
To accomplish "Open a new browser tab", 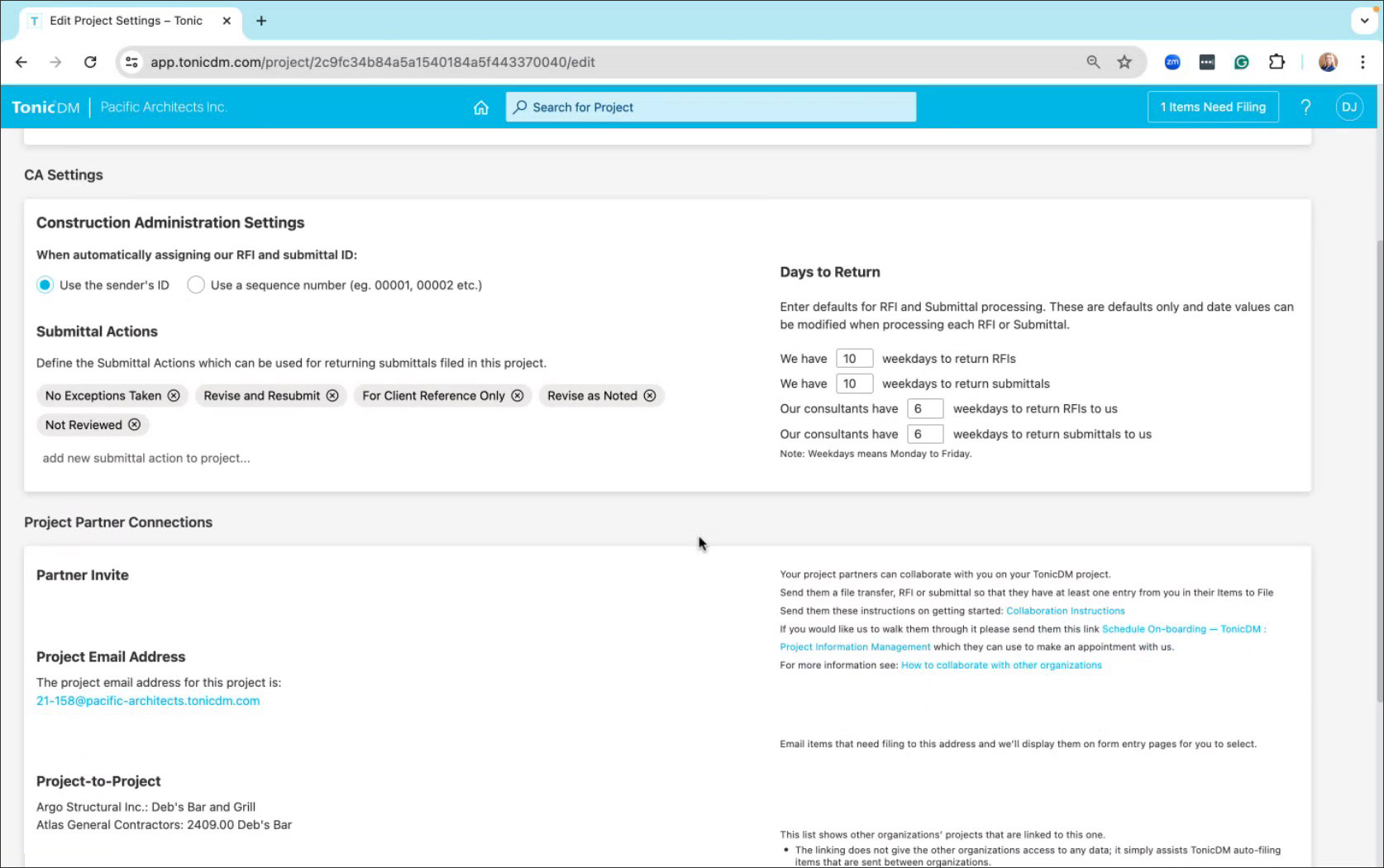I will pos(261,21).
